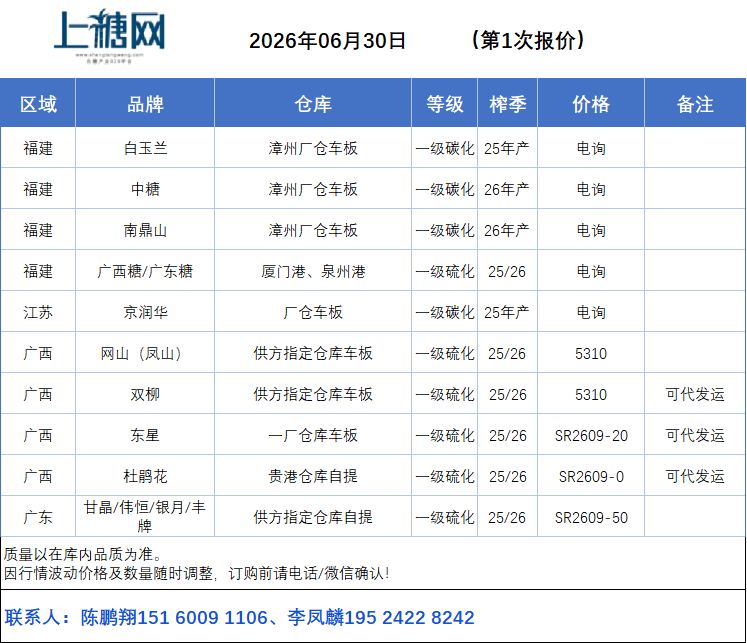Click contact 陈鹏翔151 6009 1106

174,617
